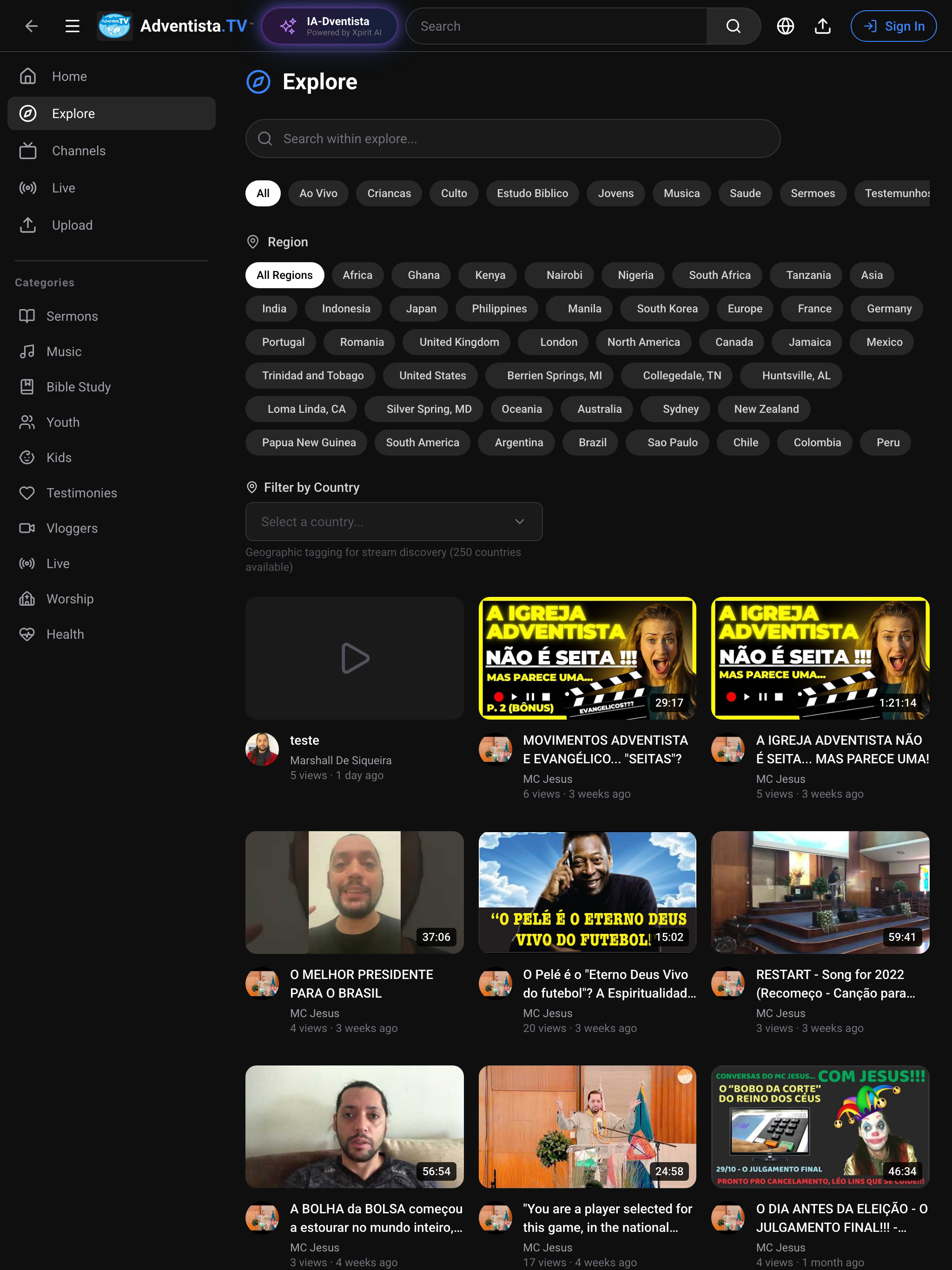The height and width of the screenshot is (1270, 952).
Task: Open the 1:21:14 Igreja Adventista thumbnail
Action: point(820,658)
